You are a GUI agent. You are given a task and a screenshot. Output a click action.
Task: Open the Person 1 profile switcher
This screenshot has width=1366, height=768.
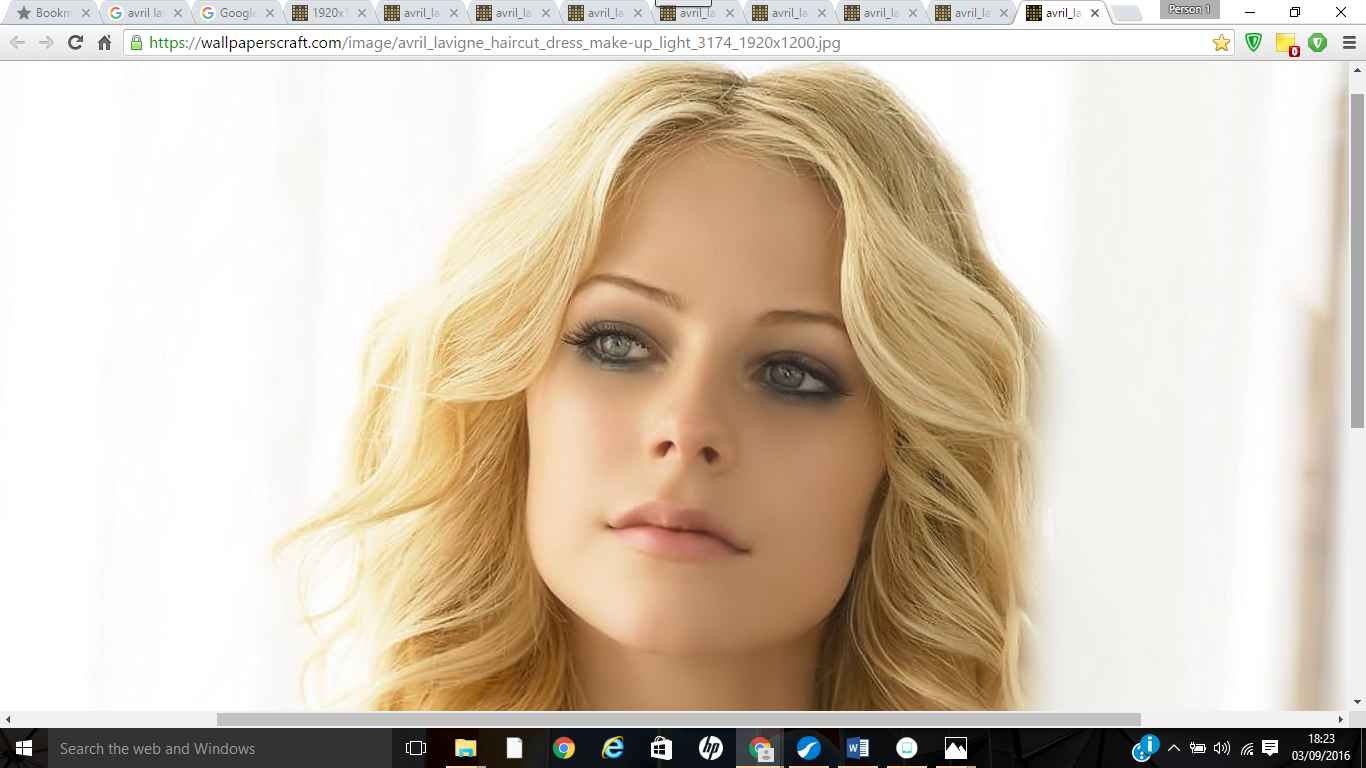pyautogui.click(x=1189, y=10)
